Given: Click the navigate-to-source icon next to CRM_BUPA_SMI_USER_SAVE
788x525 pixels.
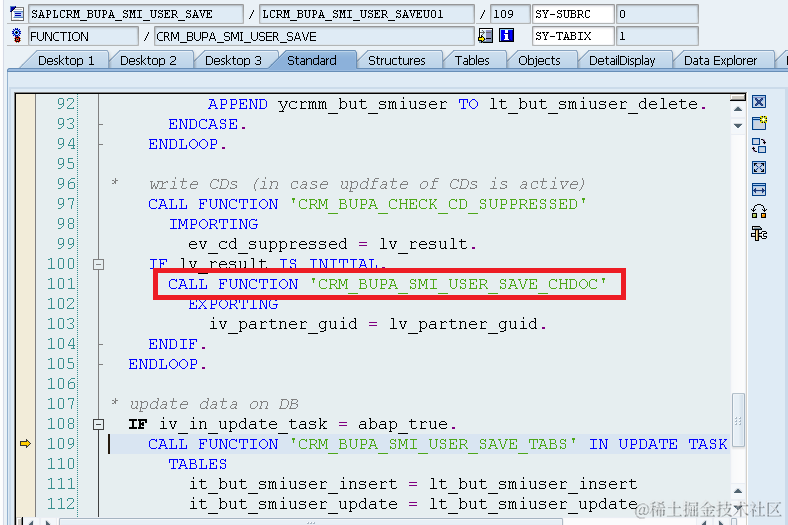Looking at the screenshot, I should (x=485, y=36).
